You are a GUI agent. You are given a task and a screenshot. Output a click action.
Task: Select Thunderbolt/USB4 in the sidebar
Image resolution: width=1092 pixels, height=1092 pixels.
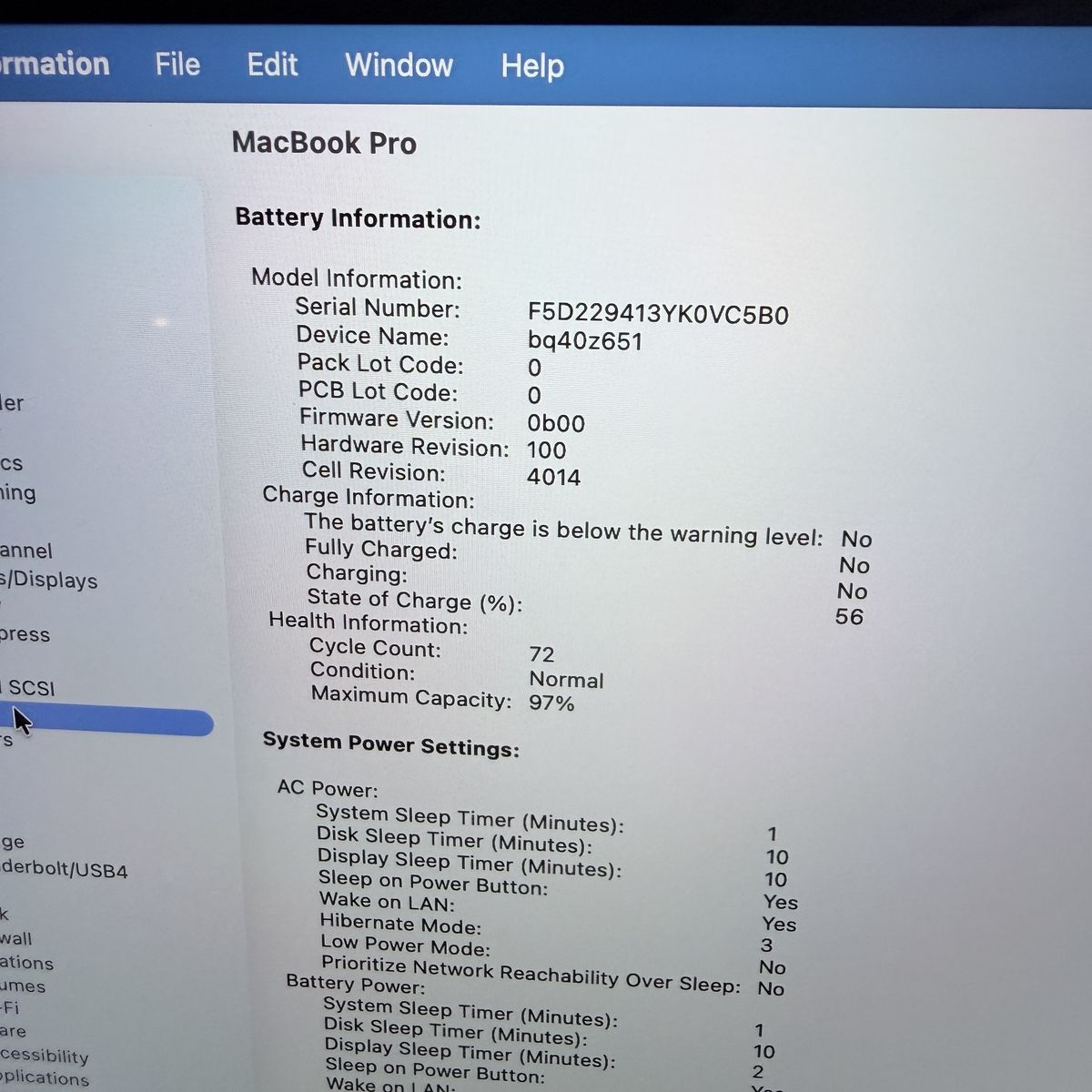64,870
